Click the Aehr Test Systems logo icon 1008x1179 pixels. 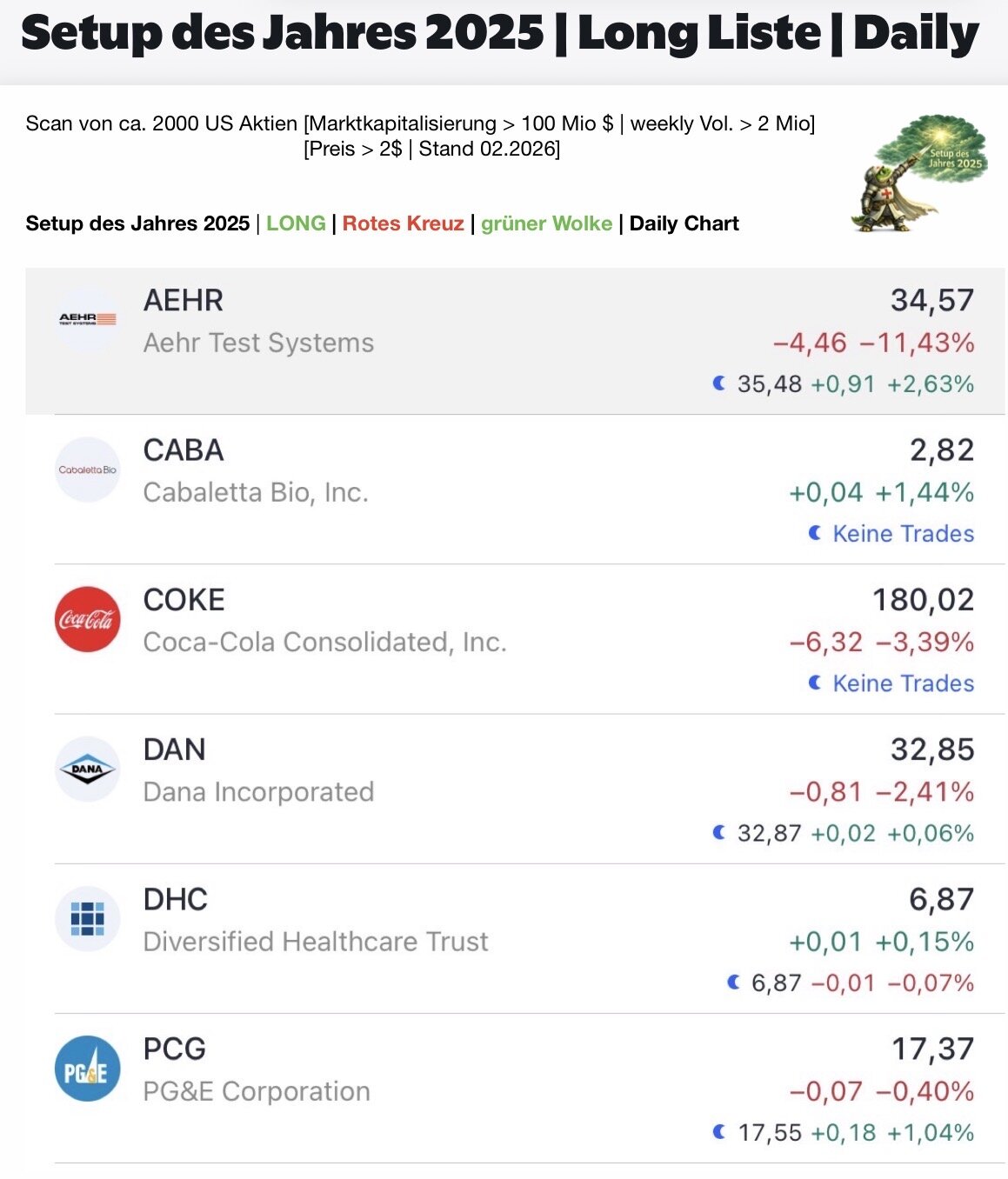click(x=87, y=319)
